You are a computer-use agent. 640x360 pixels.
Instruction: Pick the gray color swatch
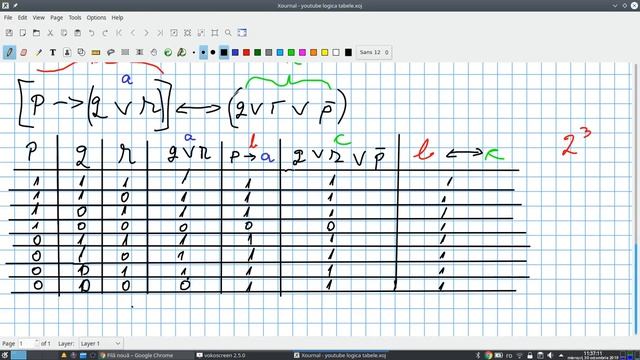click(x=269, y=52)
